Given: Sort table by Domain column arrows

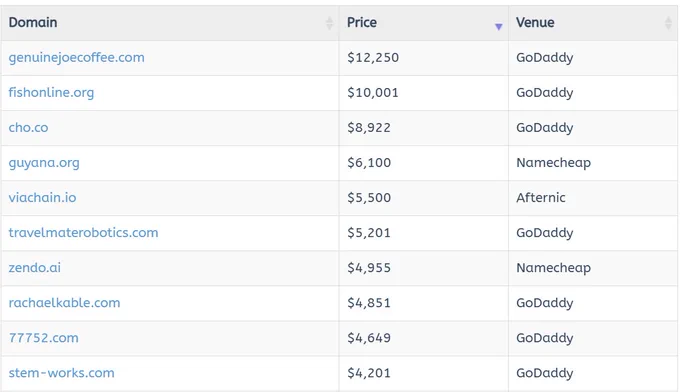Looking at the screenshot, I should click(x=330, y=23).
